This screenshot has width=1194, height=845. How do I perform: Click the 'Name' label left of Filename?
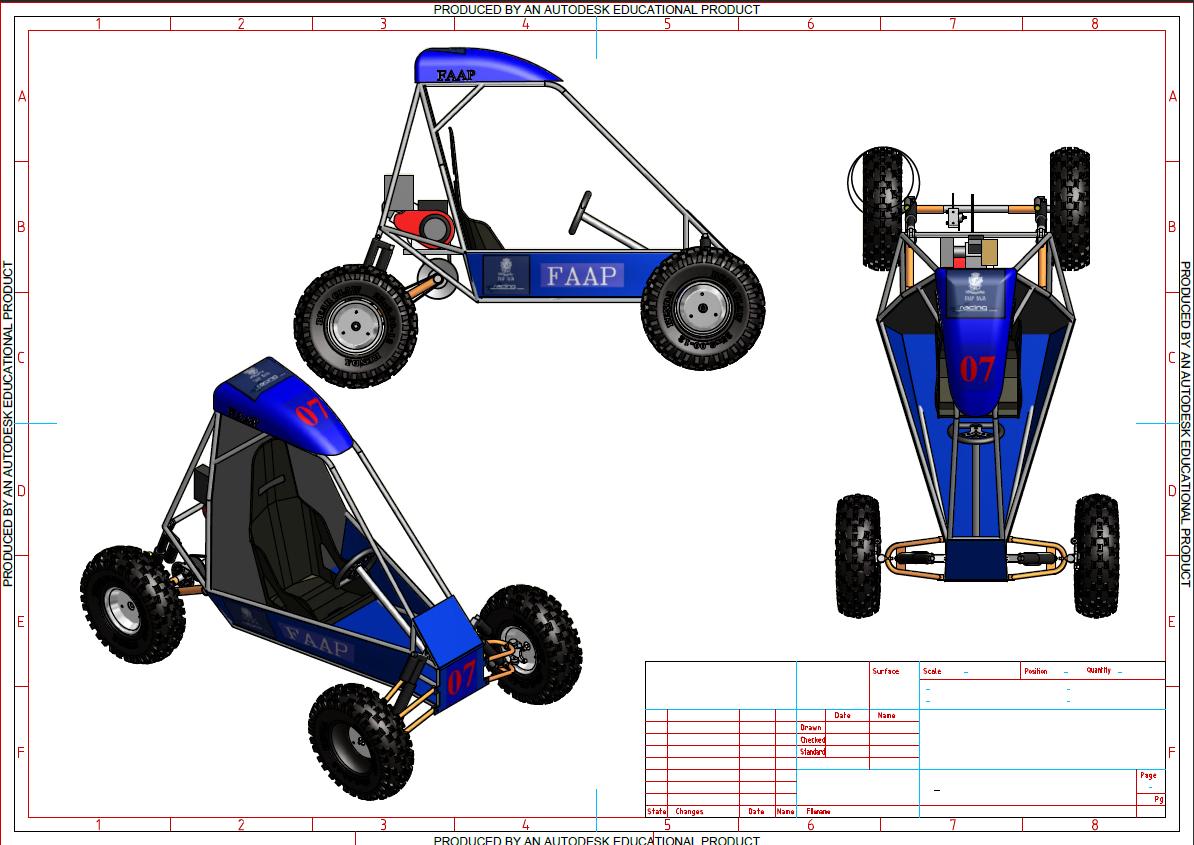(x=785, y=812)
